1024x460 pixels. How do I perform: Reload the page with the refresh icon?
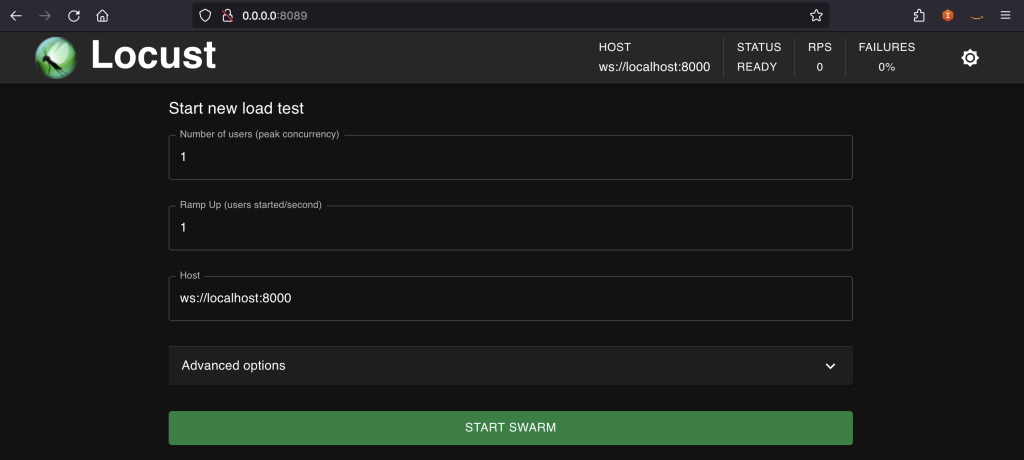pos(74,16)
